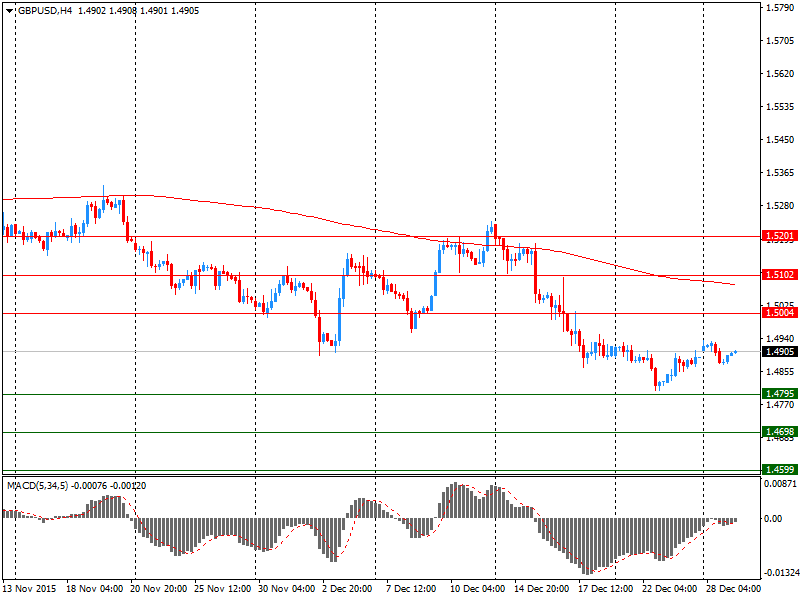The width and height of the screenshot is (800, 600).
Task: Click the 10 Dec 04:00 time axis label
Action: point(478,589)
